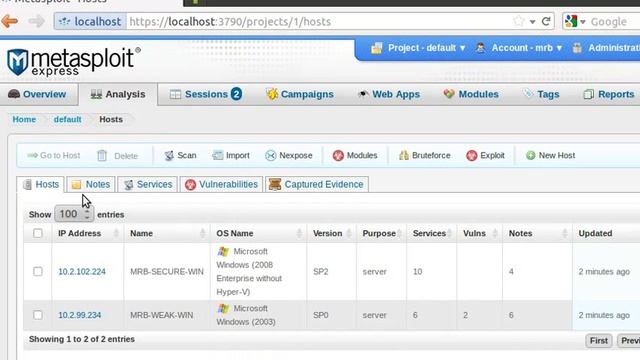The height and width of the screenshot is (360, 640).
Task: Open host link 10.2.99.234
Action: [80, 315]
